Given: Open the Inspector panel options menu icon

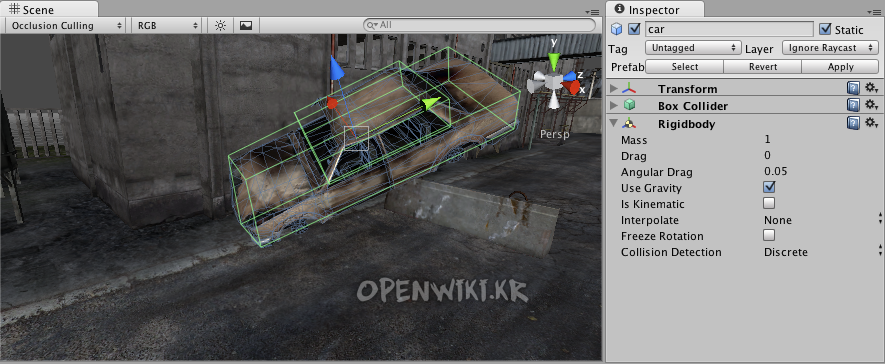Looking at the screenshot, I should 874,12.
